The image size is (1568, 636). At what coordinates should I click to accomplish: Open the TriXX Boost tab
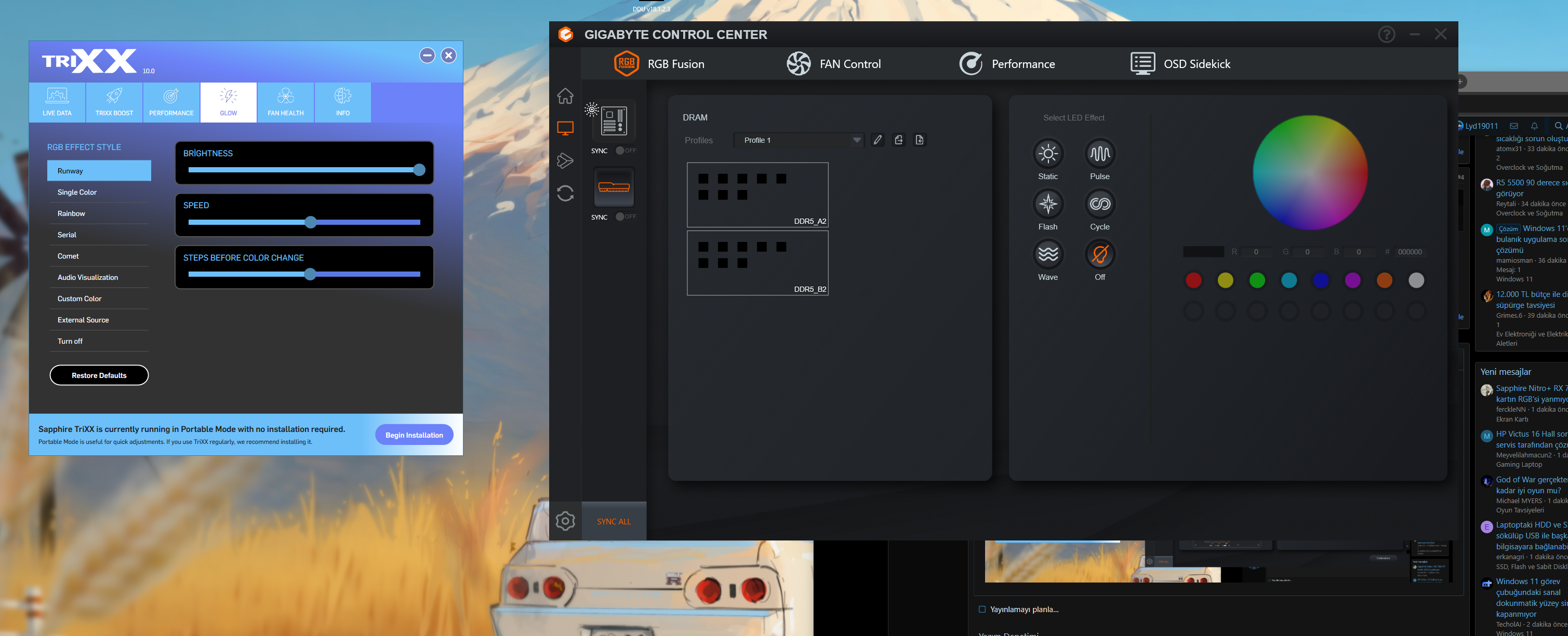pyautogui.click(x=114, y=102)
